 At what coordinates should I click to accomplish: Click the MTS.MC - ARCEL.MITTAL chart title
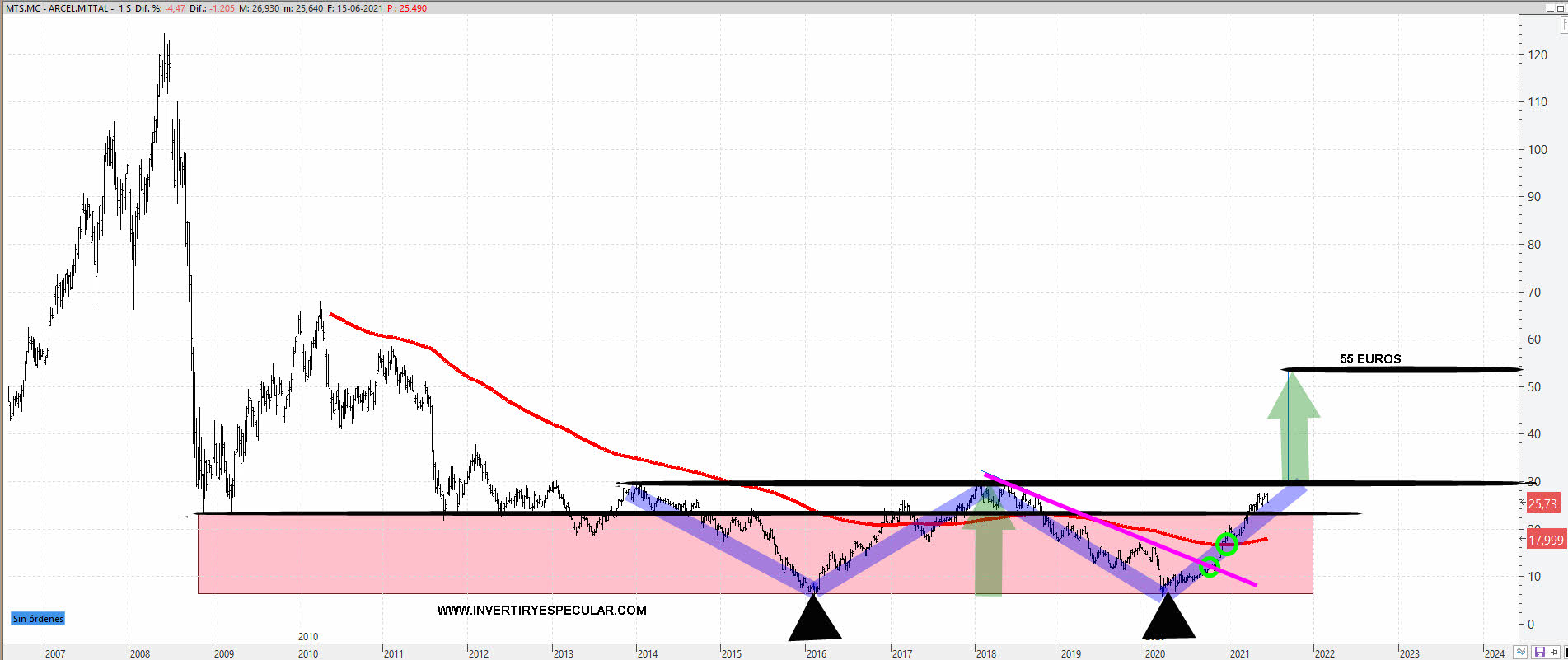coord(58,8)
